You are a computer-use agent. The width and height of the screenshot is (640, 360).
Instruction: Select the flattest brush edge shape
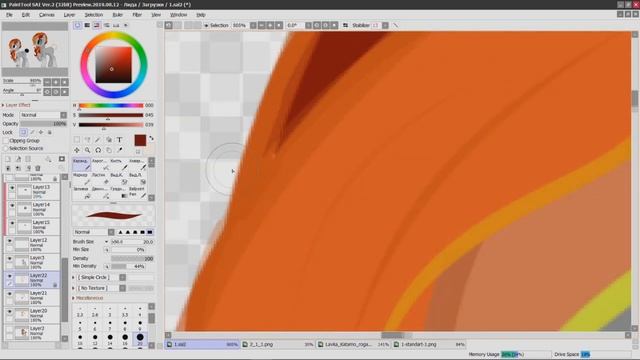pos(150,232)
